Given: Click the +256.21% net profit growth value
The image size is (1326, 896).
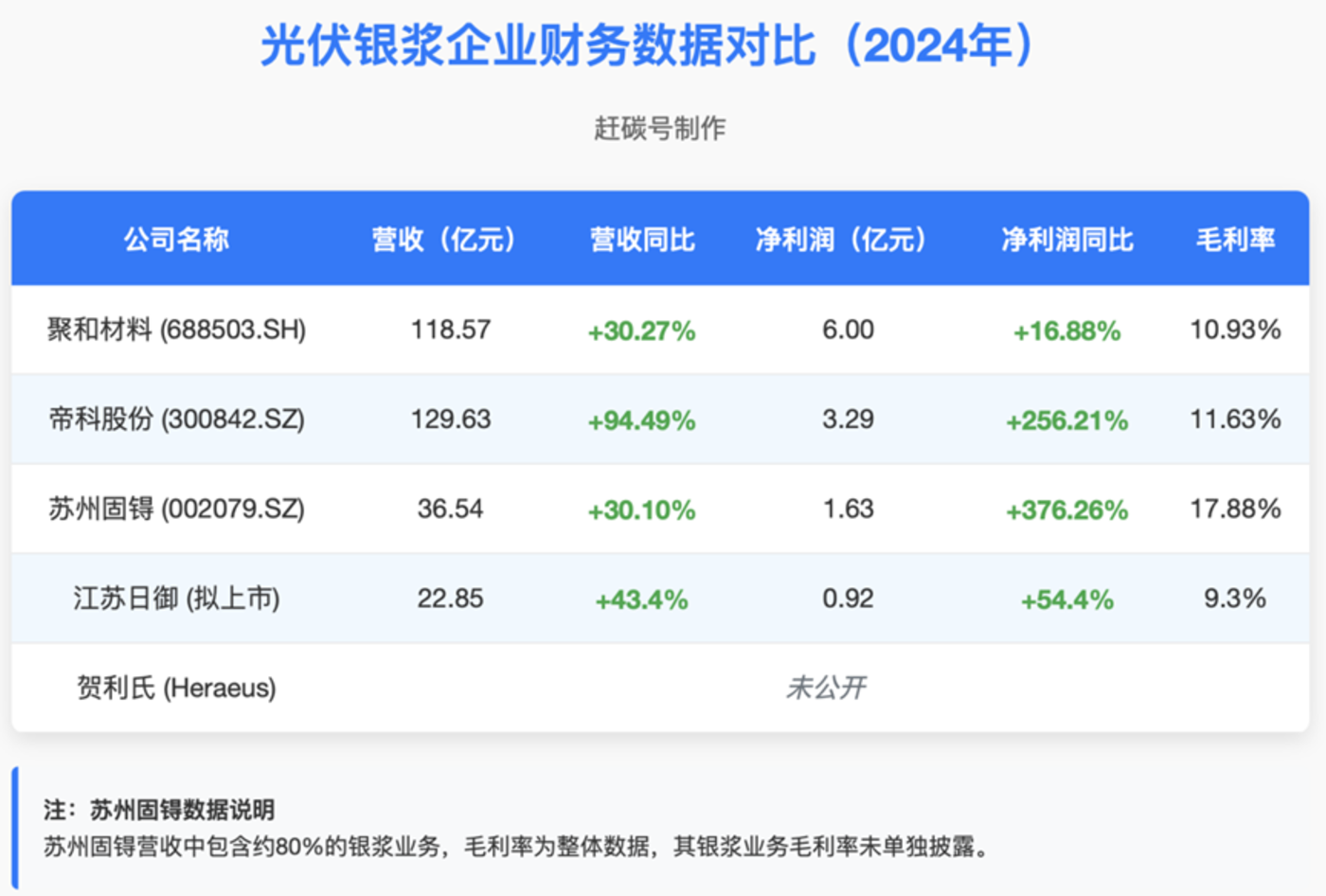Looking at the screenshot, I should pyautogui.click(x=1067, y=420).
